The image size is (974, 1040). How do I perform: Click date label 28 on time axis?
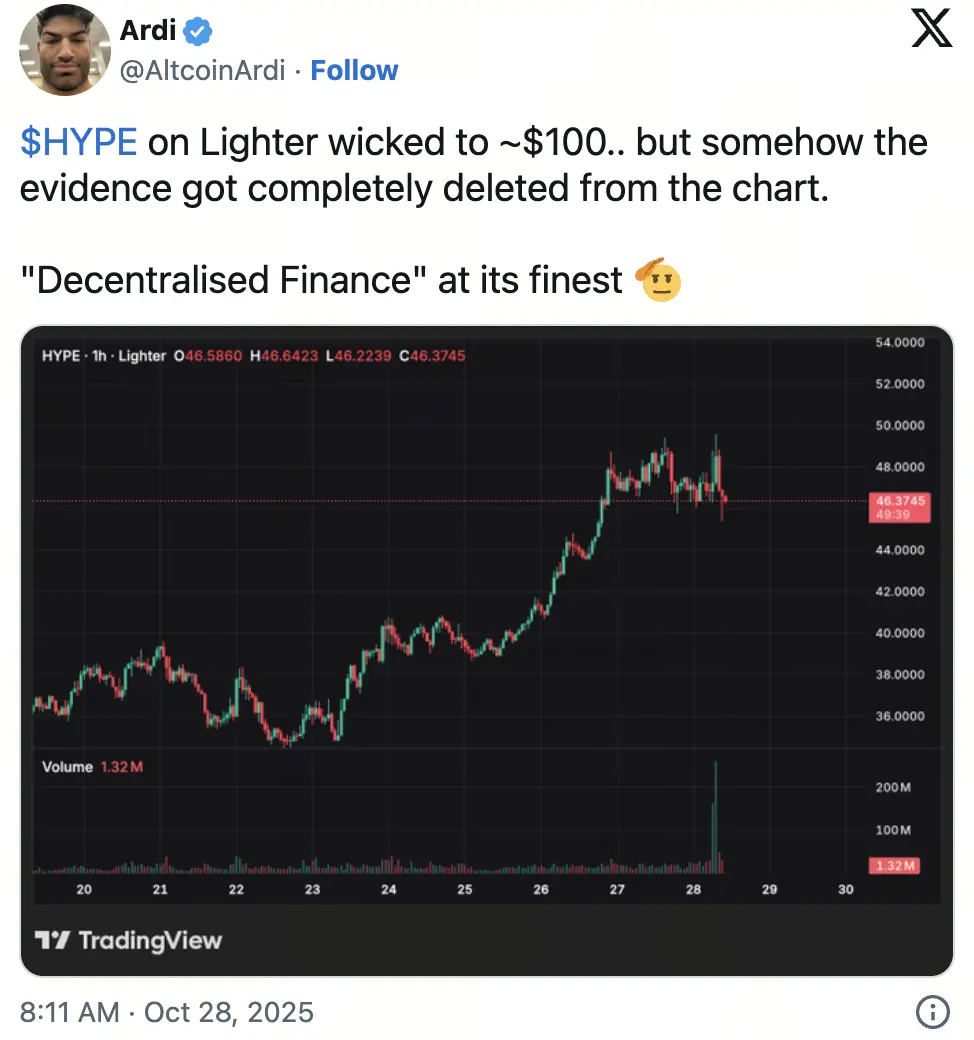point(693,890)
